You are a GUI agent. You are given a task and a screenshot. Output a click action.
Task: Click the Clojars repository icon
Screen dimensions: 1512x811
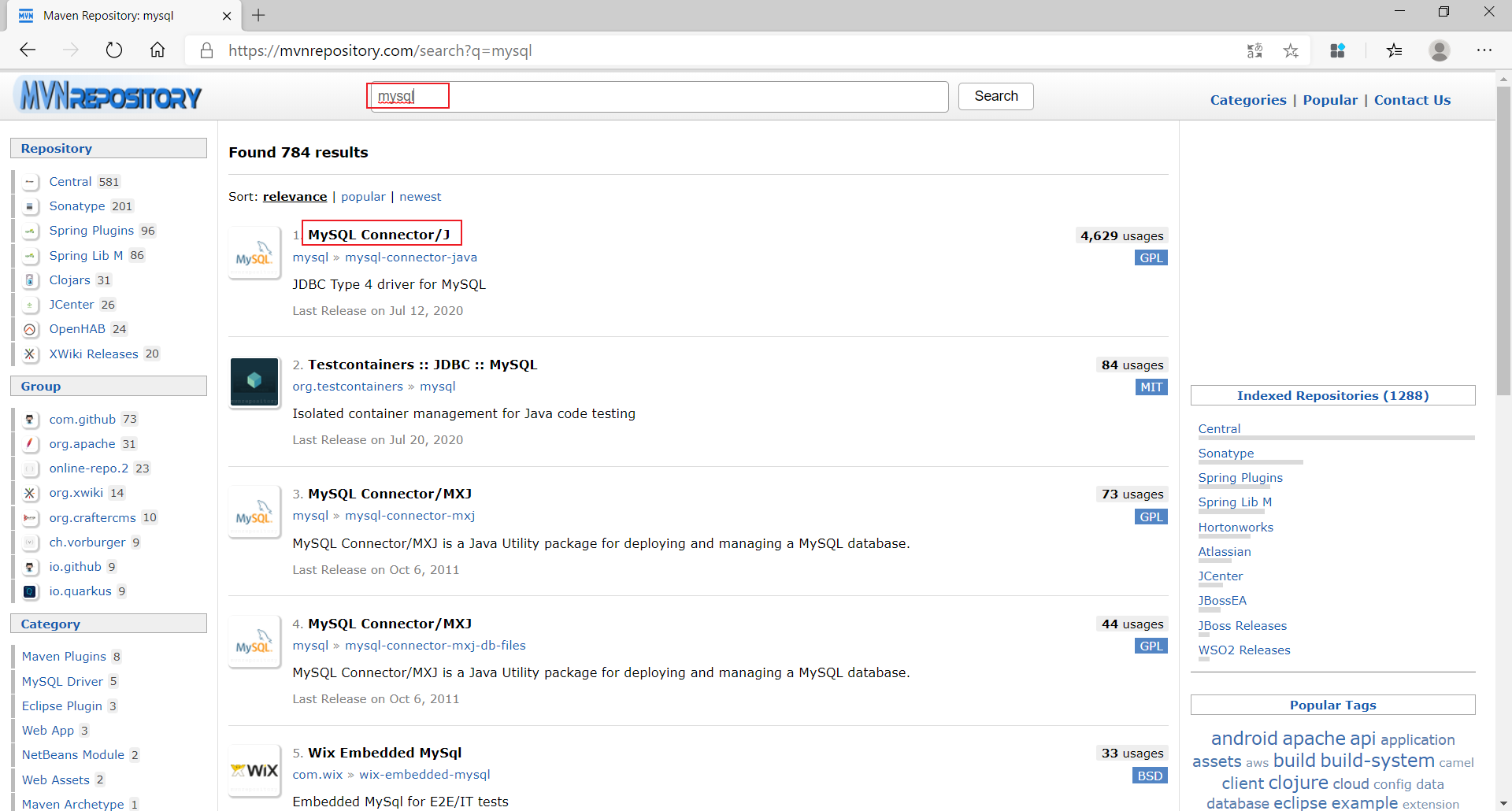[x=30, y=280]
